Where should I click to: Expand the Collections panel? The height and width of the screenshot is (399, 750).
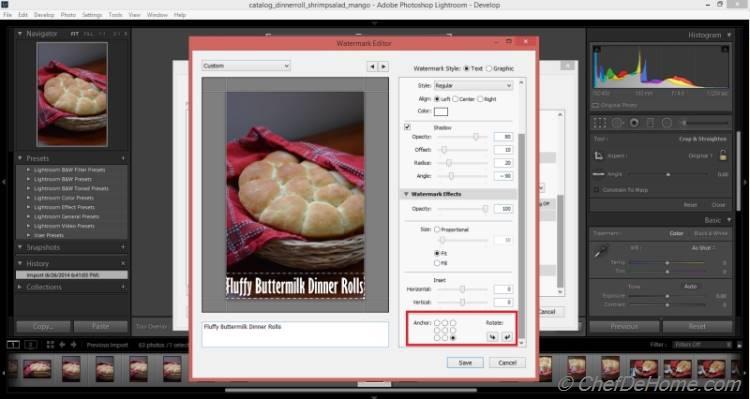pos(20,287)
